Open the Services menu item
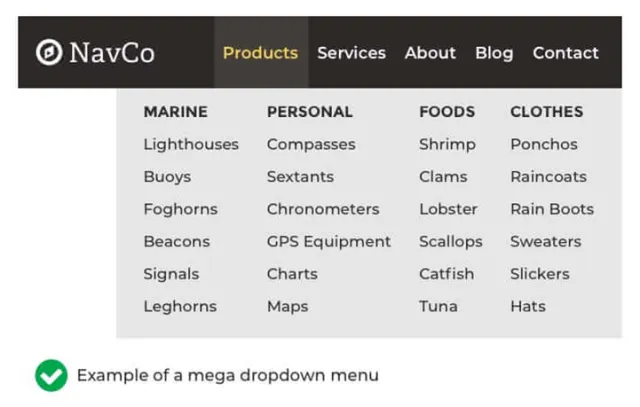 pyautogui.click(x=351, y=53)
